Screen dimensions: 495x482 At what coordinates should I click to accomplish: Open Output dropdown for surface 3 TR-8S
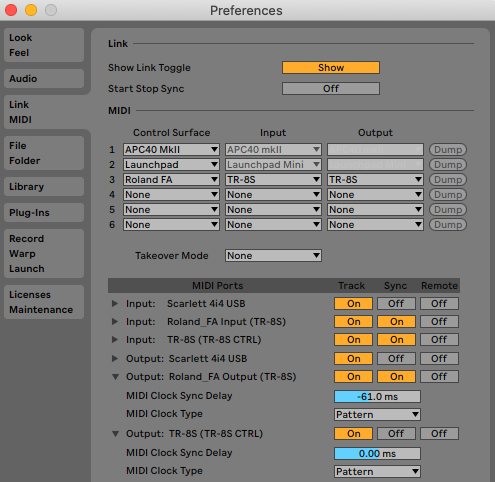tap(375, 180)
